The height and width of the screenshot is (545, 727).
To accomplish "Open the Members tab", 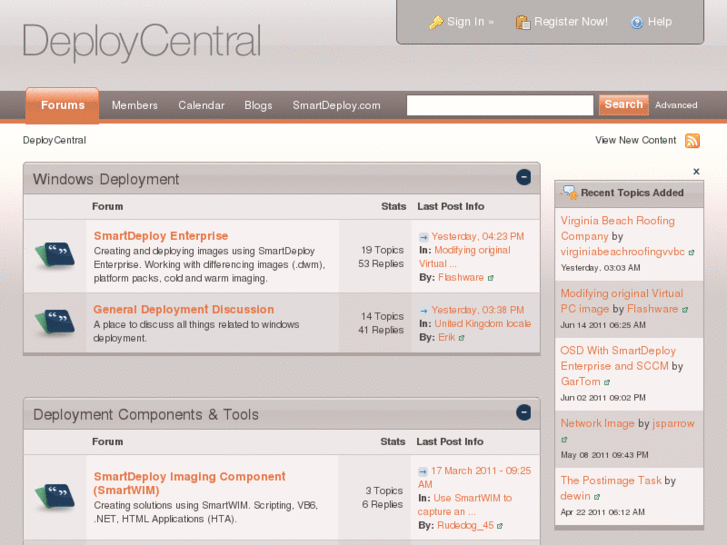I will [x=134, y=105].
